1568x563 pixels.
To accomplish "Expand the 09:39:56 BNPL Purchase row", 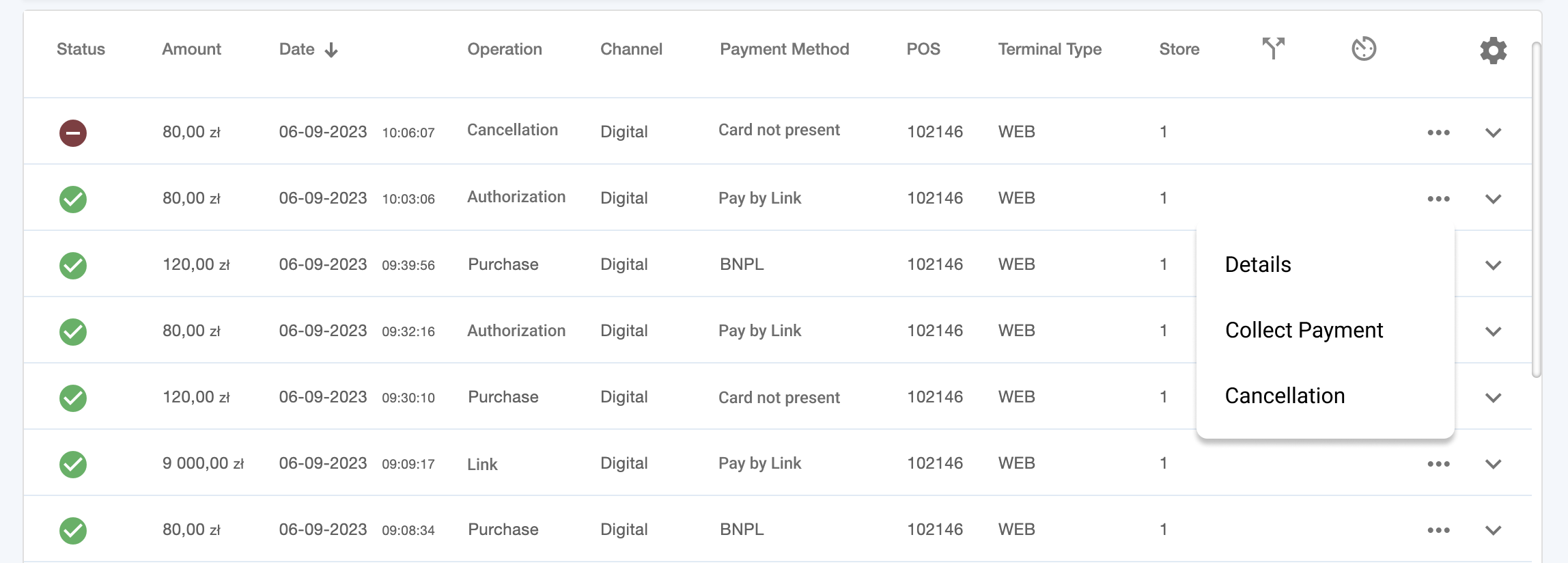I will click(1493, 265).
